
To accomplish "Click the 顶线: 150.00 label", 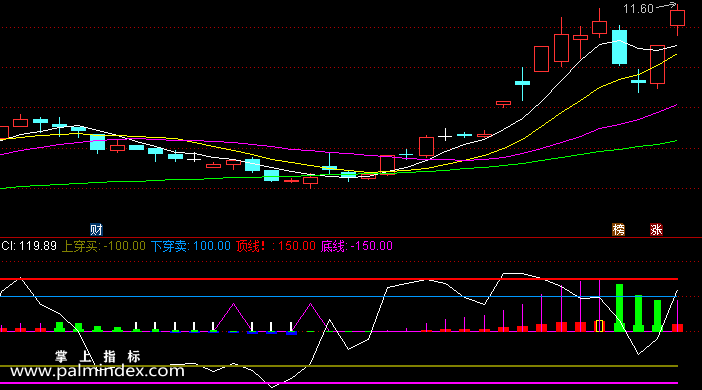I will pos(275,246).
